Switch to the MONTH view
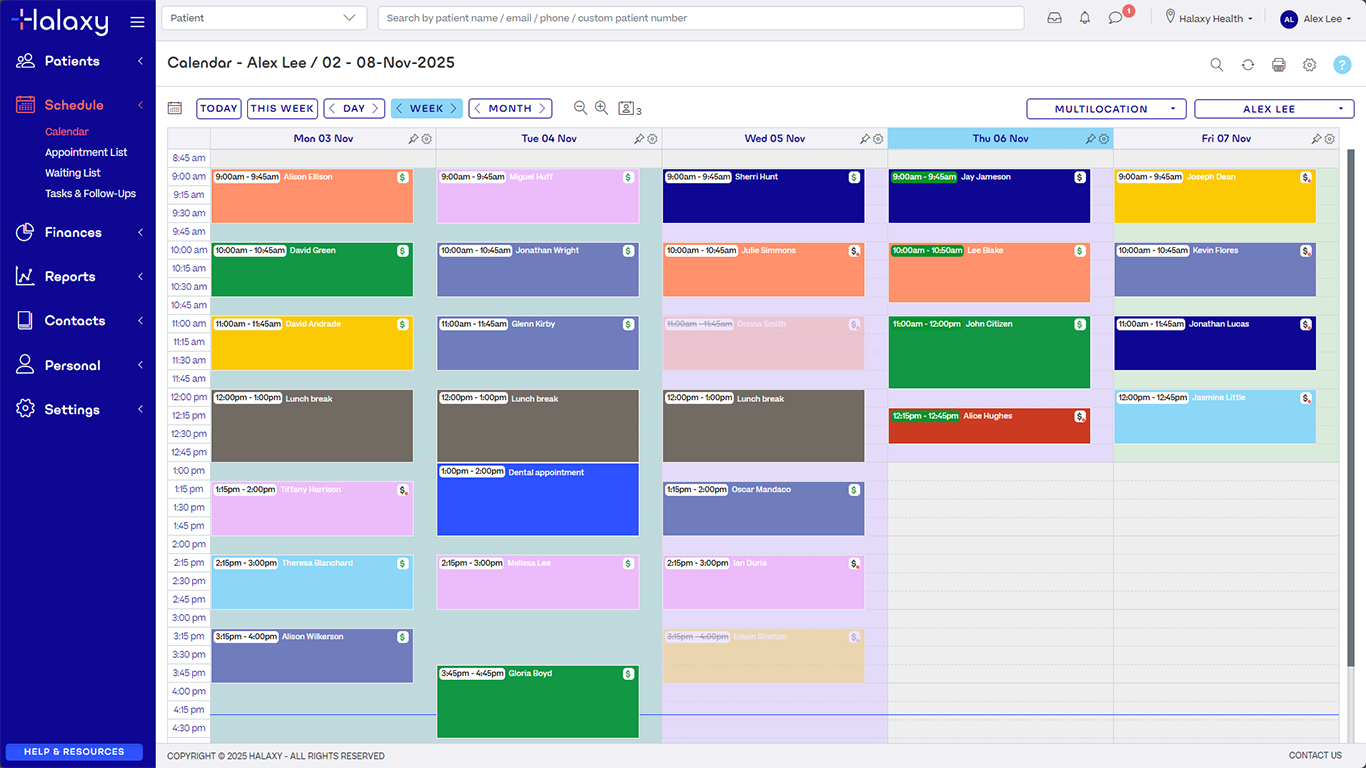 (x=510, y=109)
